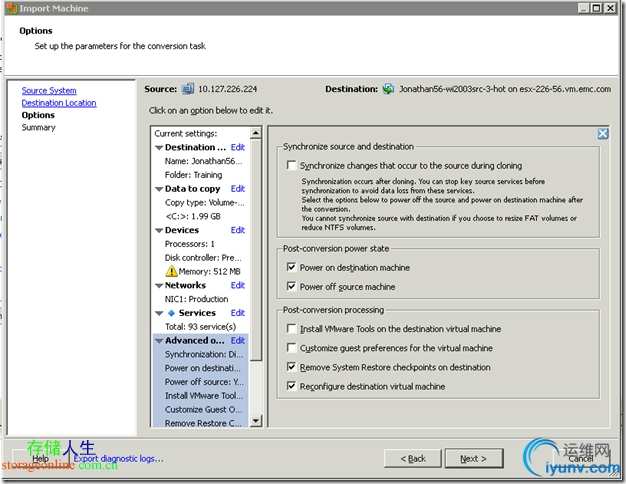Click the settings list scrollbar thumb
The image size is (626, 484).
click(x=256, y=250)
